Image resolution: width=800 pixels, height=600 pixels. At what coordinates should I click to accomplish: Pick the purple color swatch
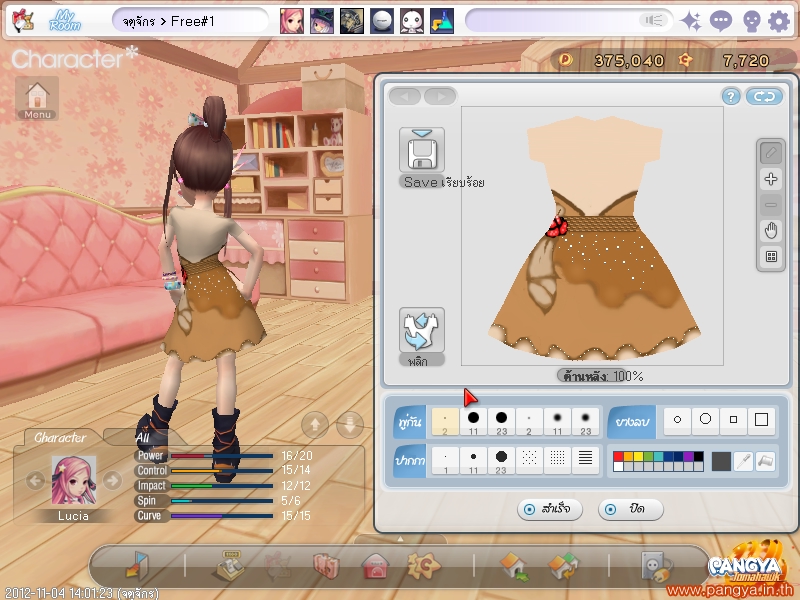pyautogui.click(x=688, y=457)
